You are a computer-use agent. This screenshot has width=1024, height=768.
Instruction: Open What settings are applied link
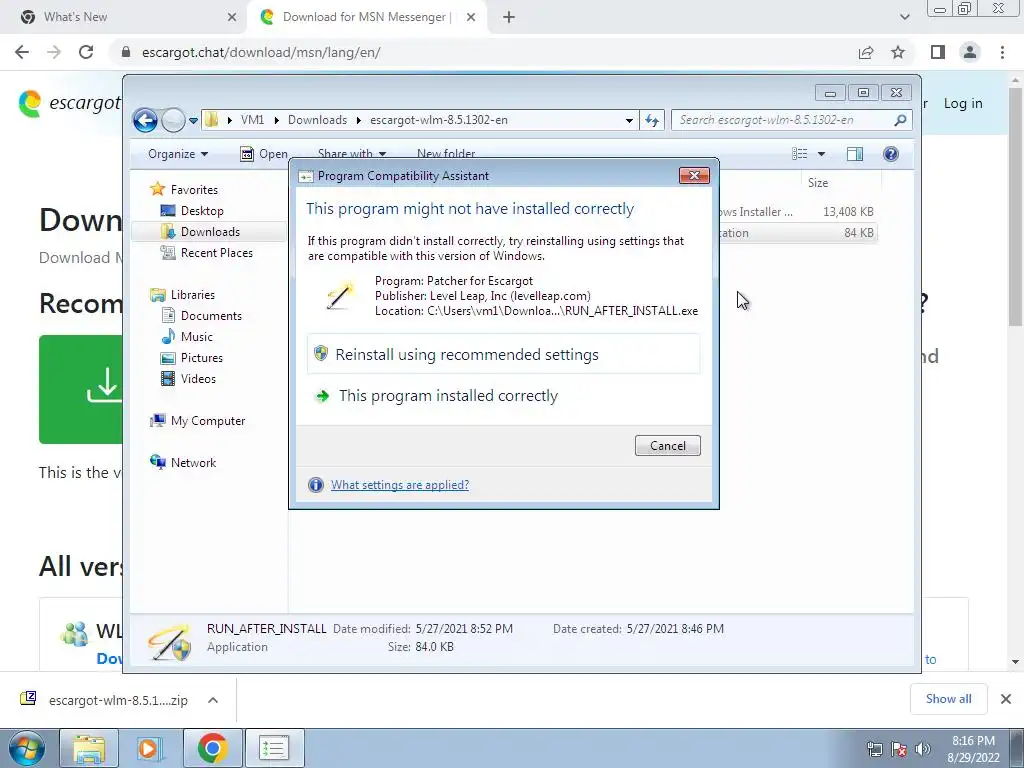pos(400,485)
